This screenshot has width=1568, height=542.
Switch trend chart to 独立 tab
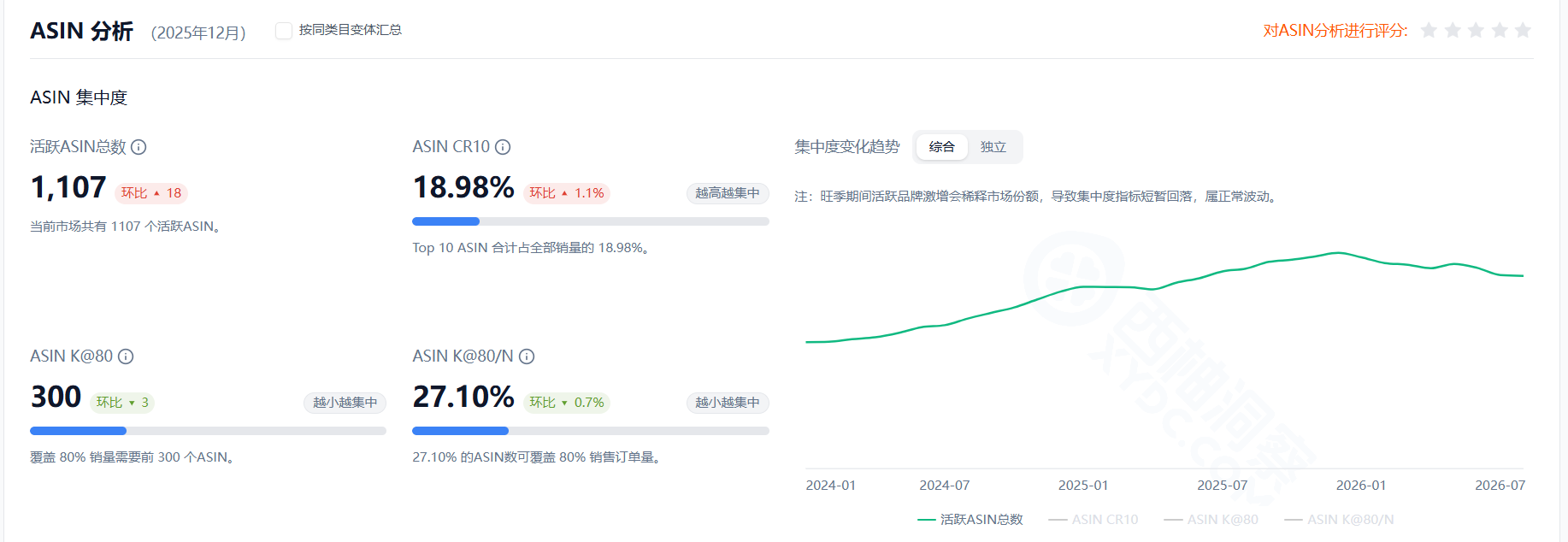[993, 147]
